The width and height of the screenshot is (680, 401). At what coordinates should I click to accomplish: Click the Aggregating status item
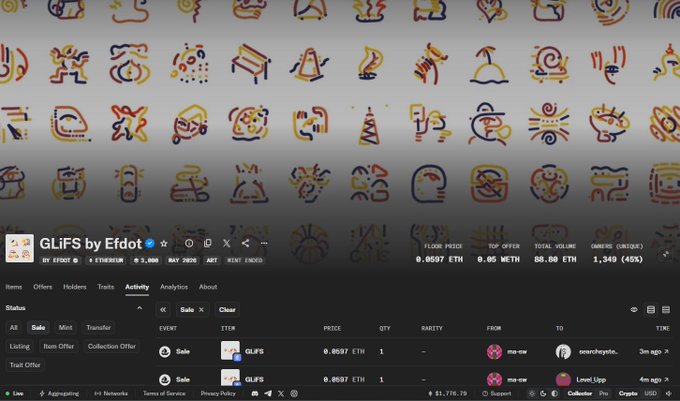click(59, 394)
